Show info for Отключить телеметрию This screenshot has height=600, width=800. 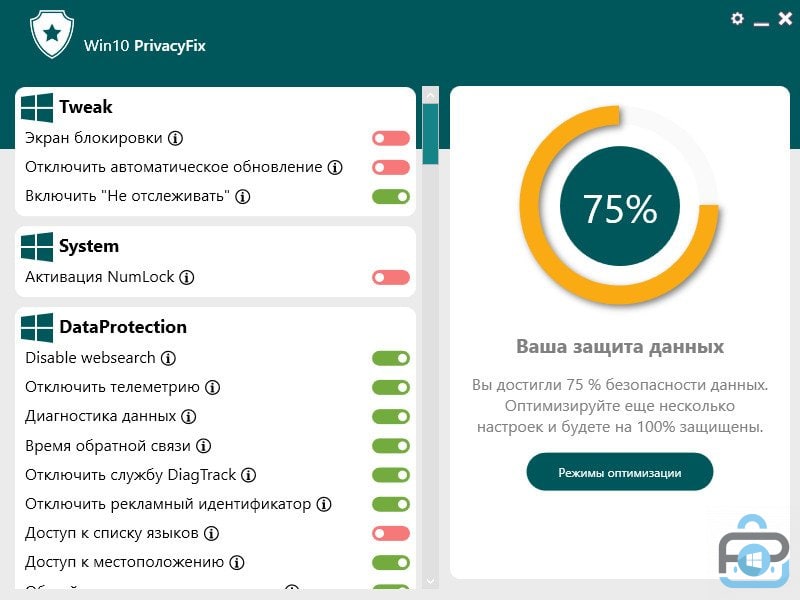pyautogui.click(x=213, y=387)
